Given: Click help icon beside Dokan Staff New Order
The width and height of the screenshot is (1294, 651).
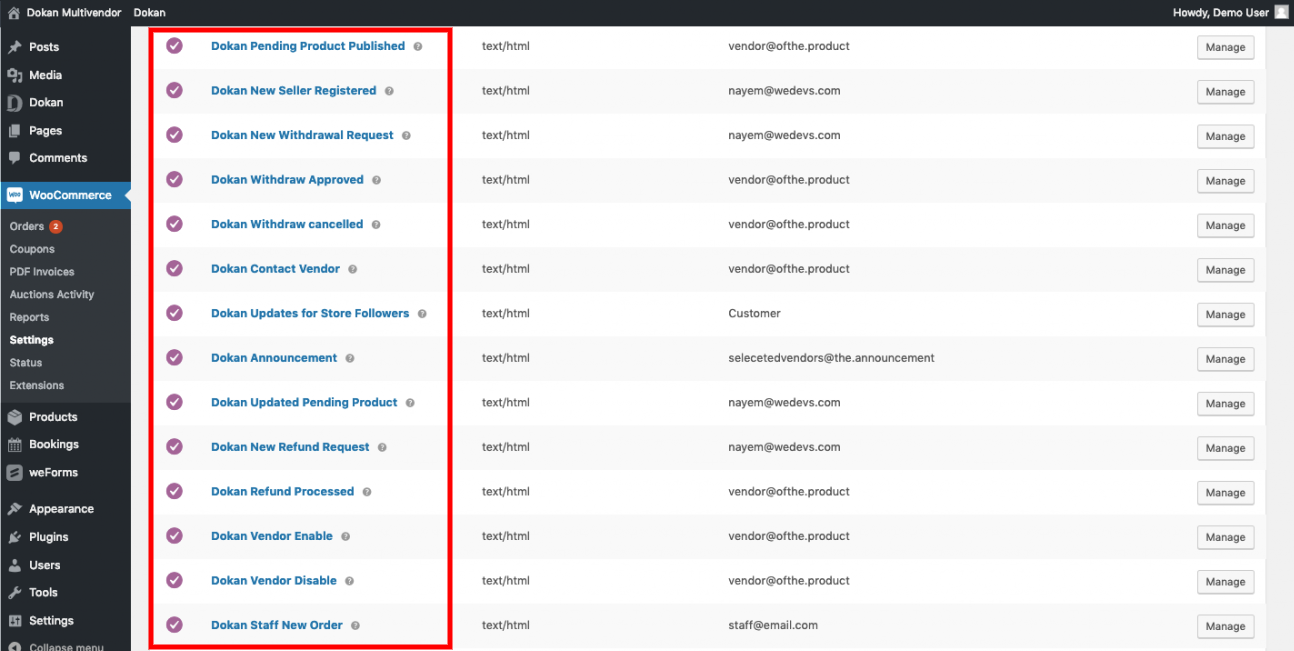Looking at the screenshot, I should point(355,625).
